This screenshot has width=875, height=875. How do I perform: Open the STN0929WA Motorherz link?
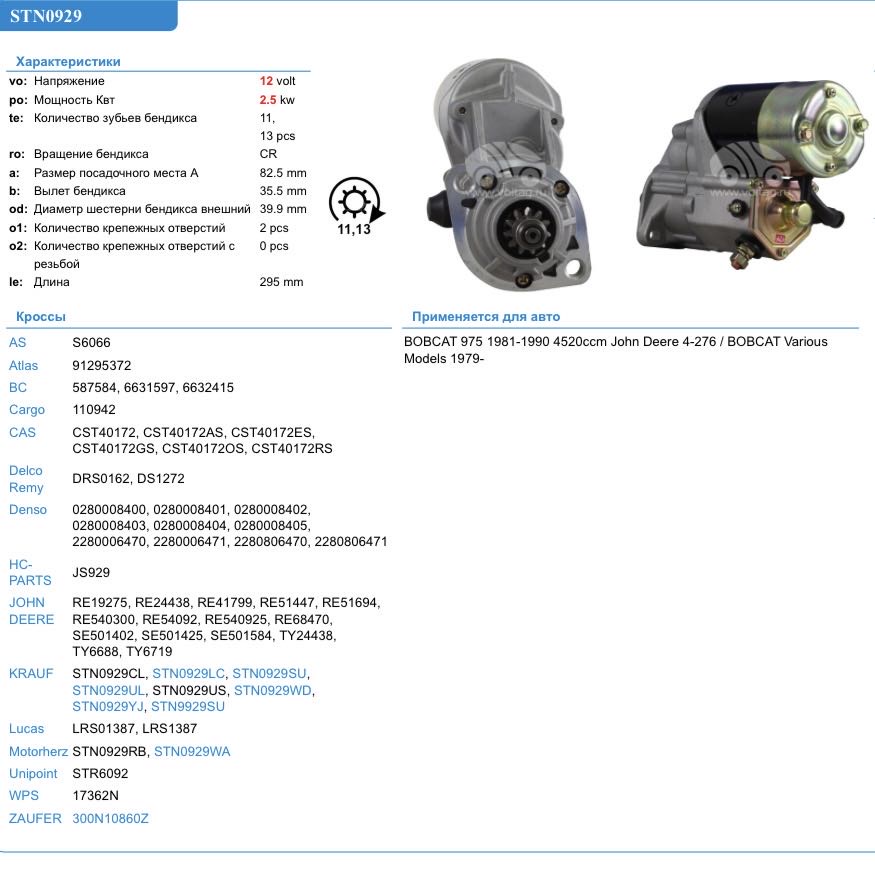point(192,751)
